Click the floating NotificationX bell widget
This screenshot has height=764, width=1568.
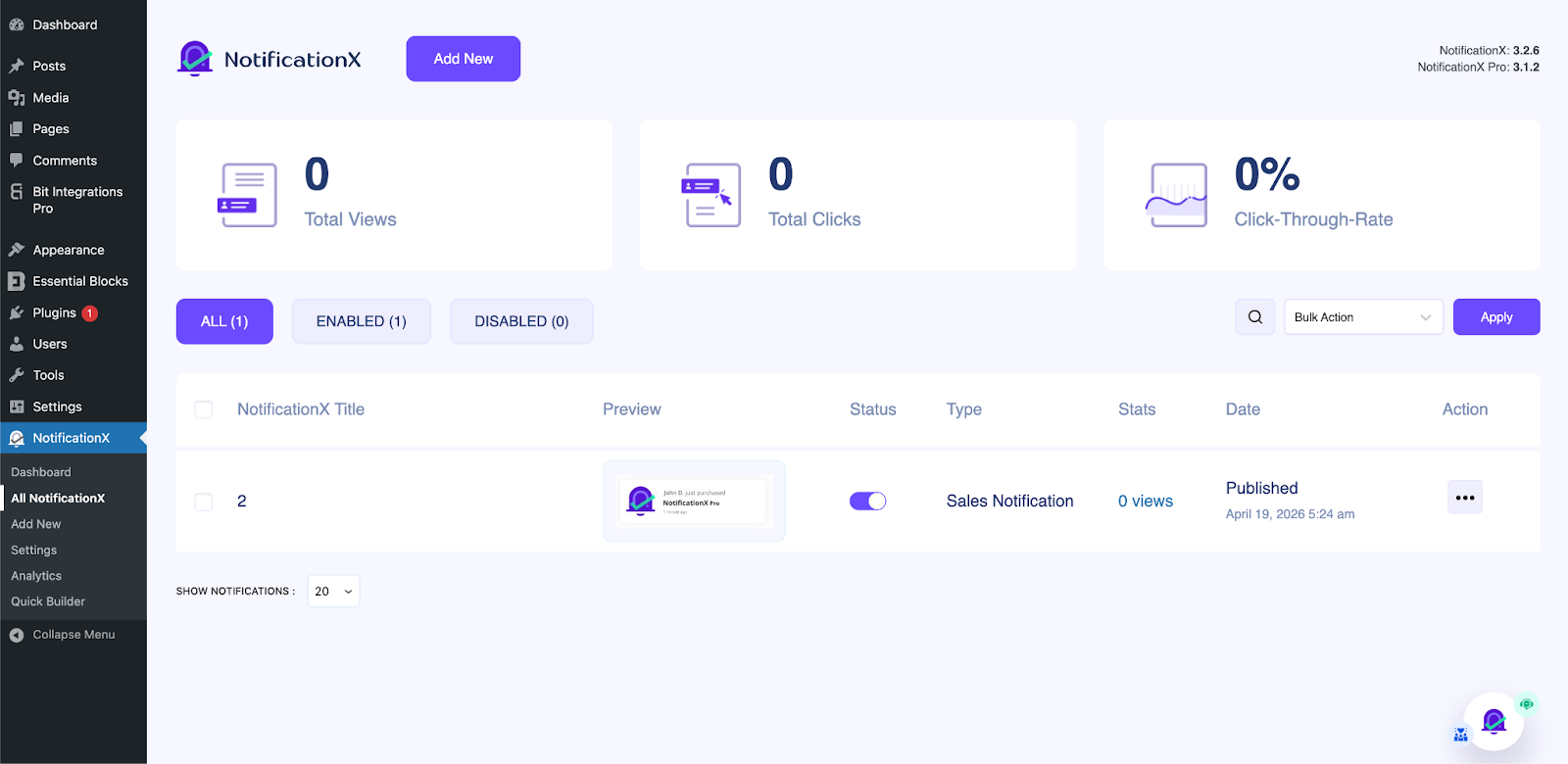point(1494,722)
